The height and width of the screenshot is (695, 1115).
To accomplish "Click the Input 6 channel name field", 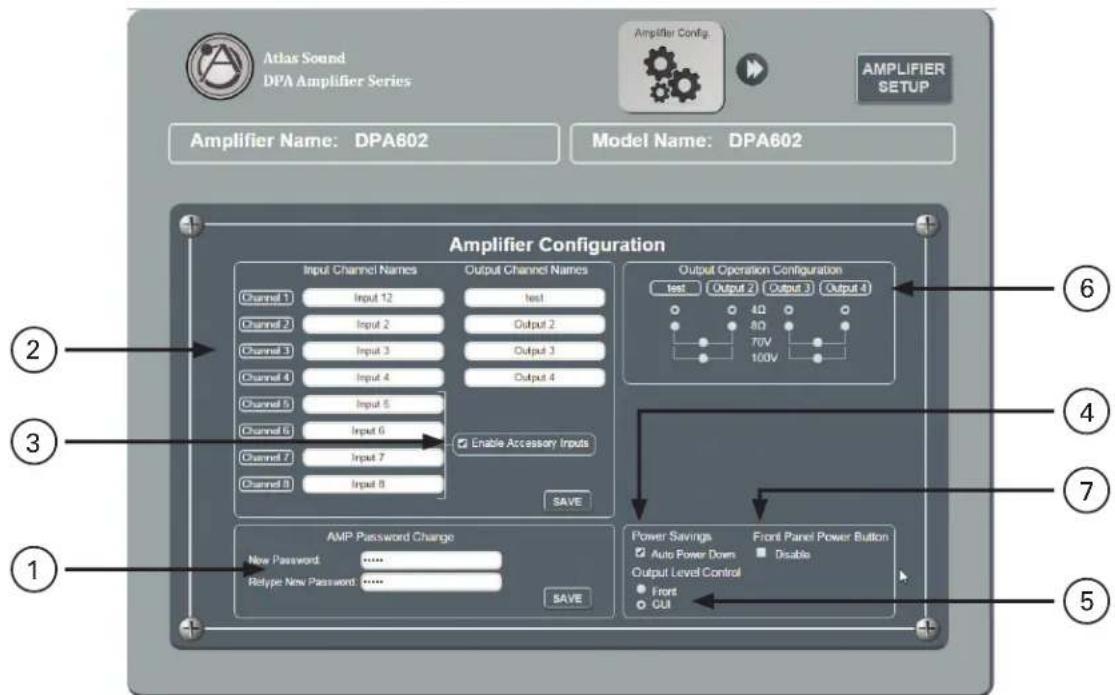I will 373,431.
